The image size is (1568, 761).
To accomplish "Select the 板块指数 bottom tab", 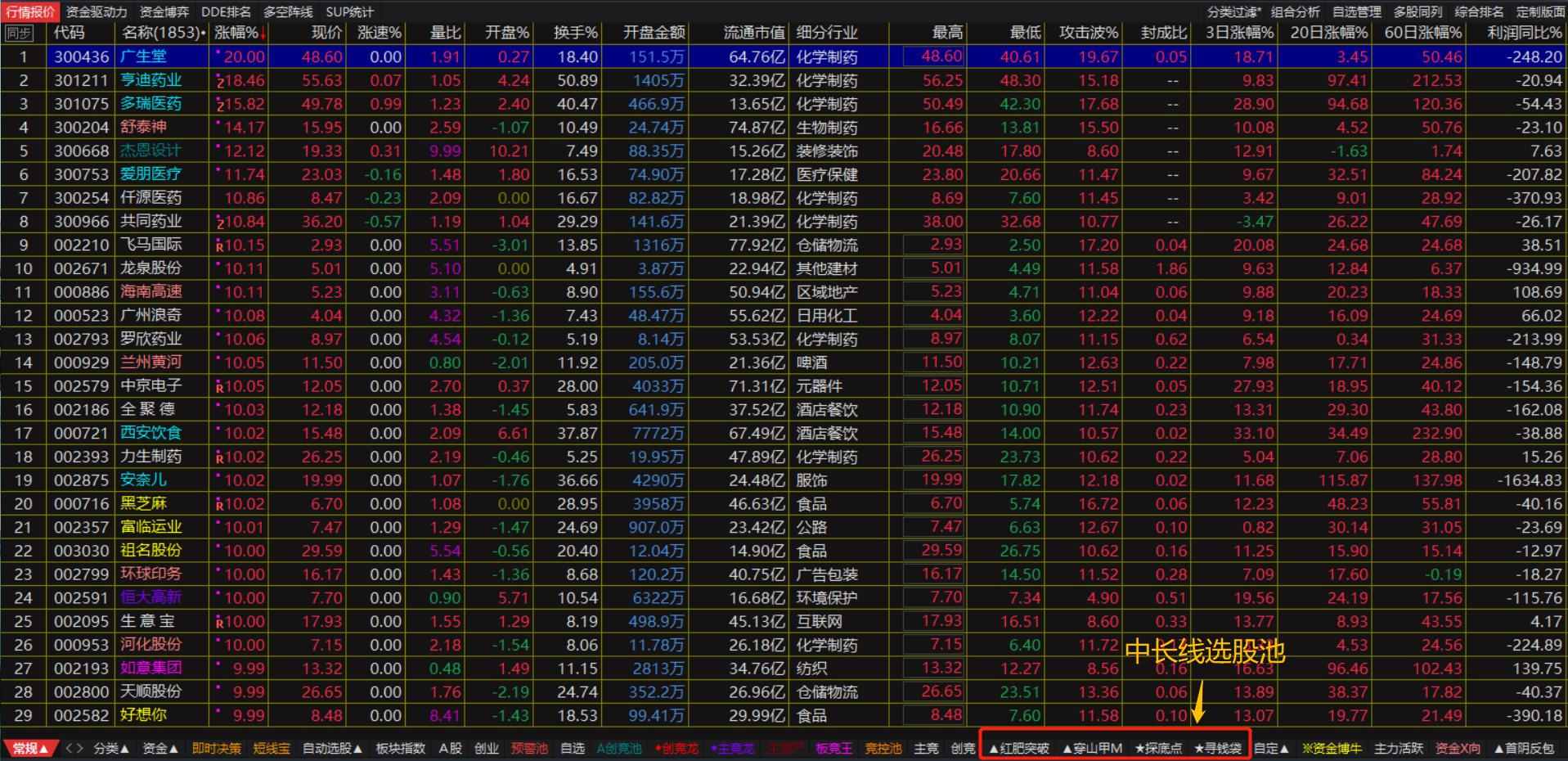I will 401,748.
